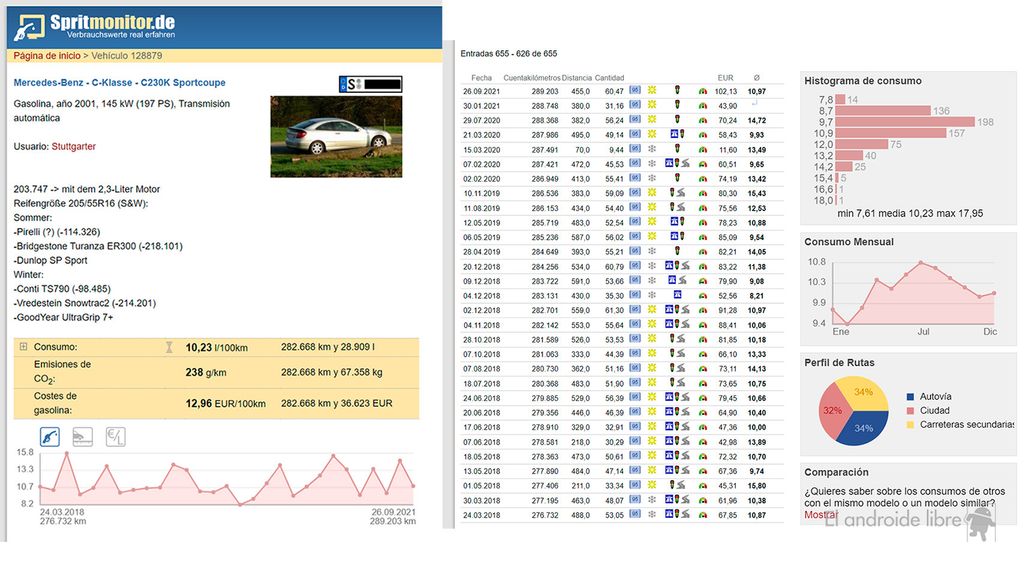Click the motorway icon in 21.03.2020 row
Viewport: 1024px width, 576px height.
pos(674,135)
